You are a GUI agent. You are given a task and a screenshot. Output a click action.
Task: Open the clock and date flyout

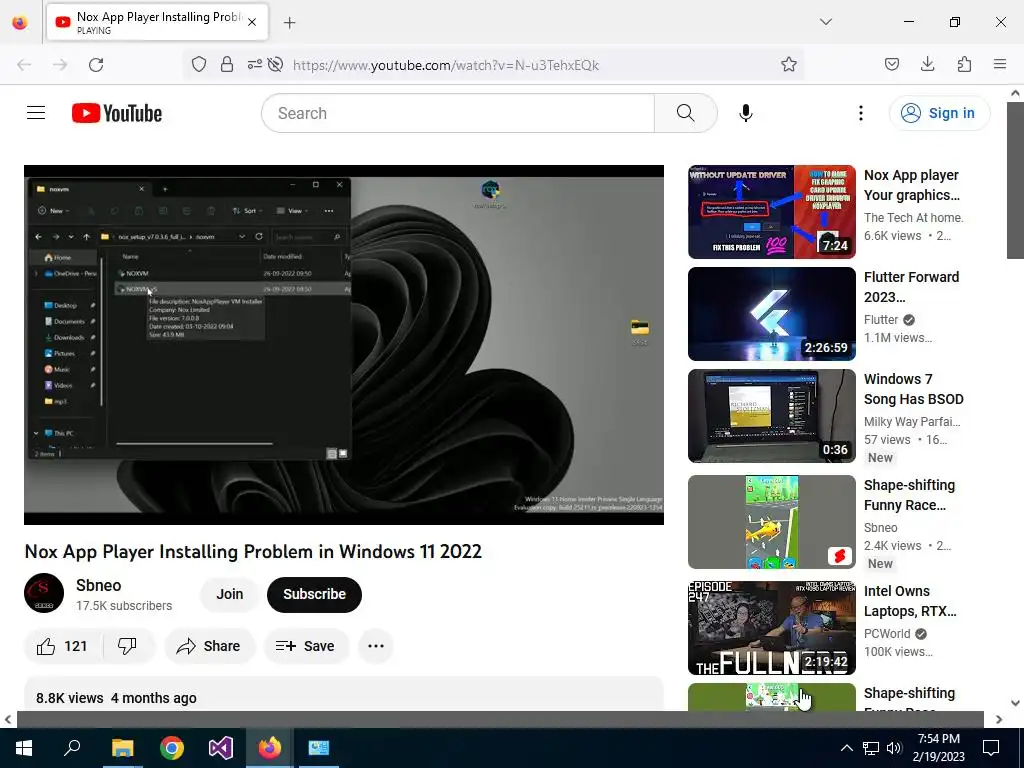coord(938,748)
